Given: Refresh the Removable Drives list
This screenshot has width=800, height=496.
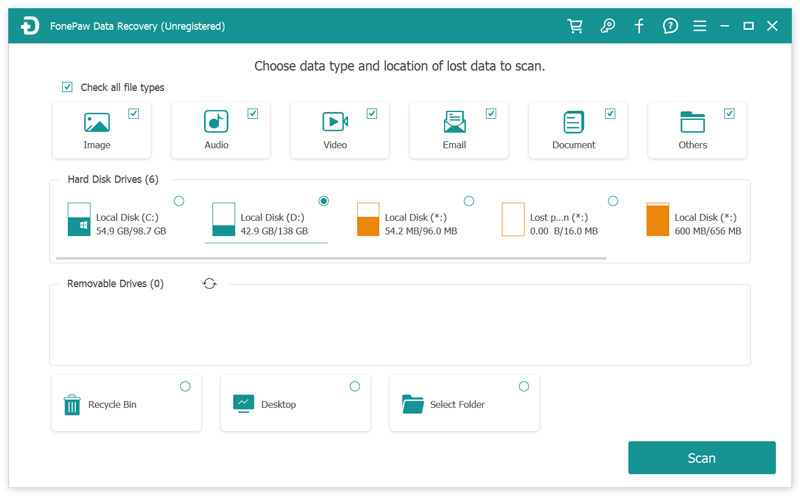Looking at the screenshot, I should 209,284.
